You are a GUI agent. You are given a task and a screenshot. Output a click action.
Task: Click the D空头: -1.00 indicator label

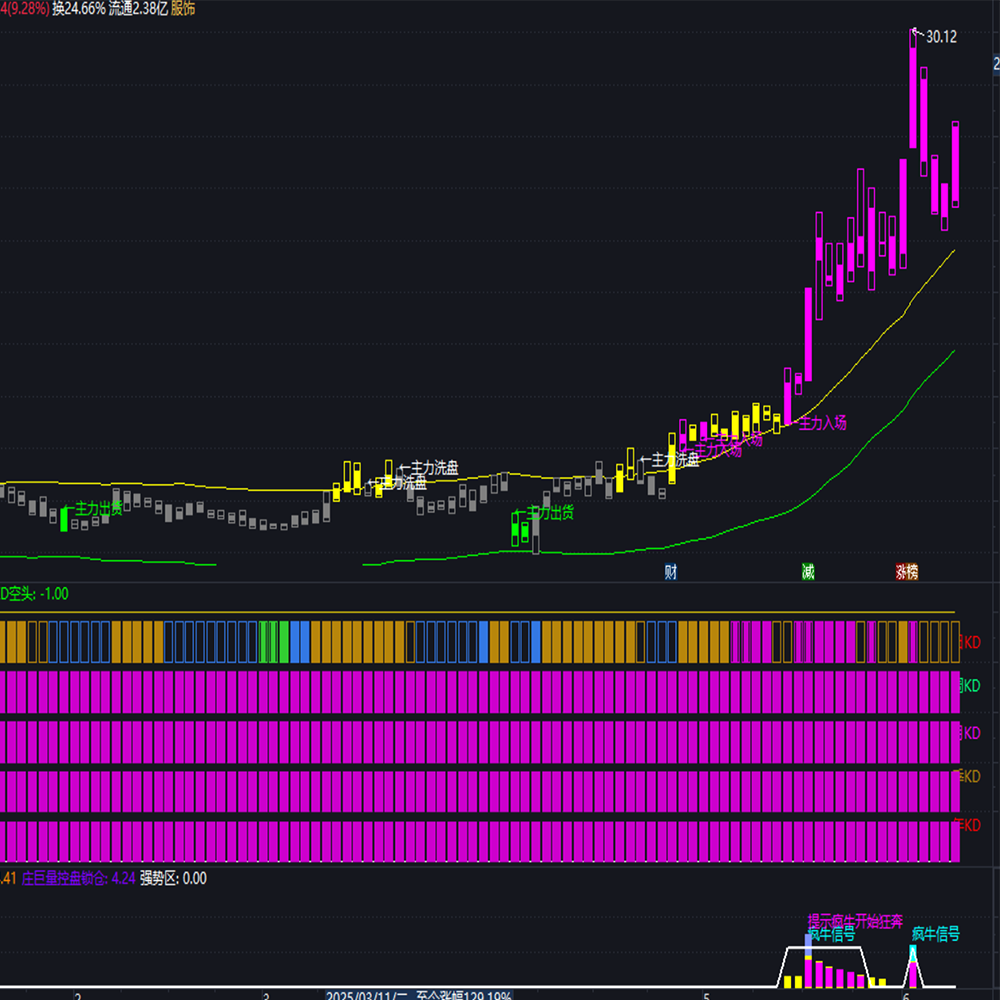point(34,594)
